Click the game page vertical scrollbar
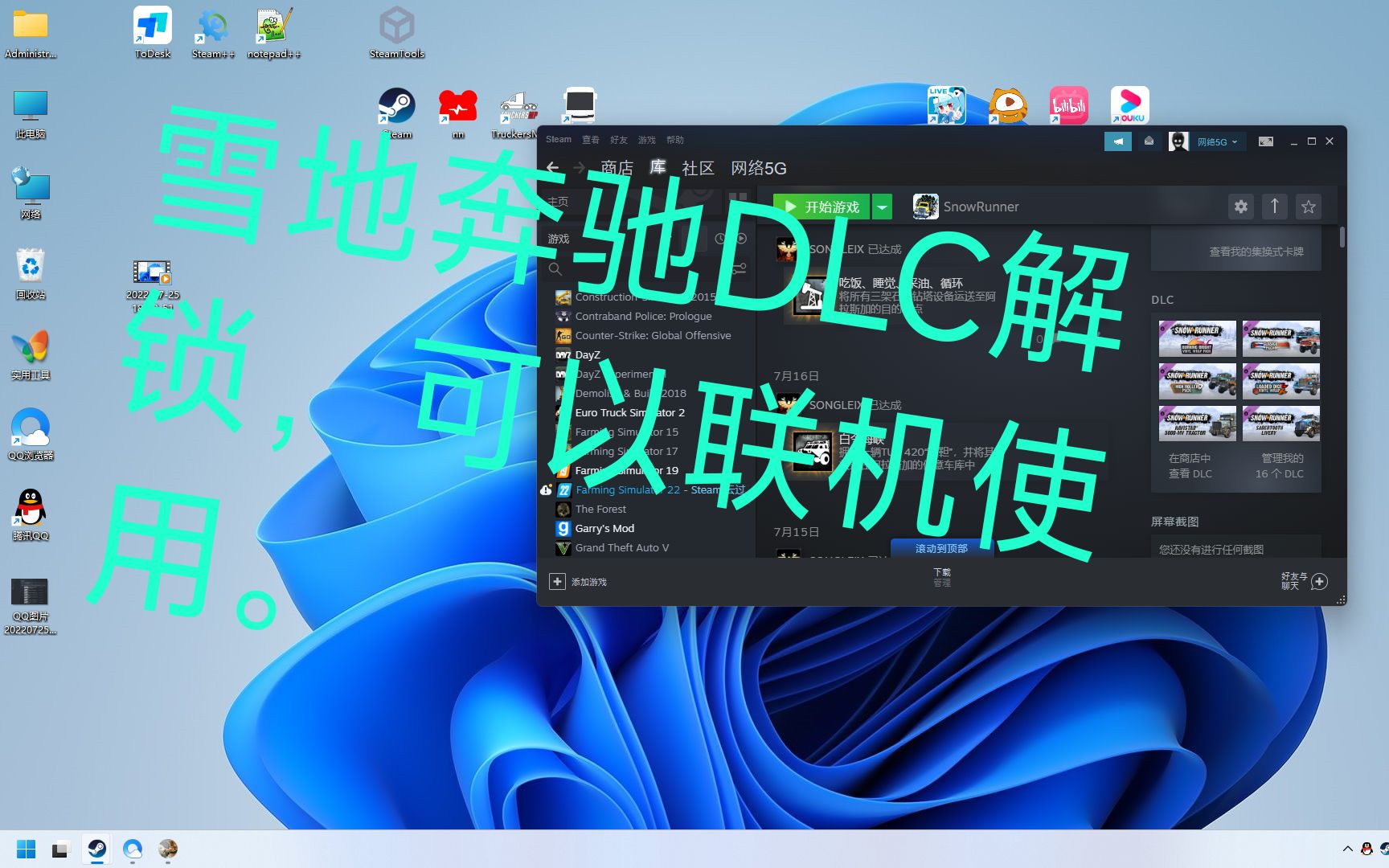The width and height of the screenshot is (1389, 868). point(1342,237)
